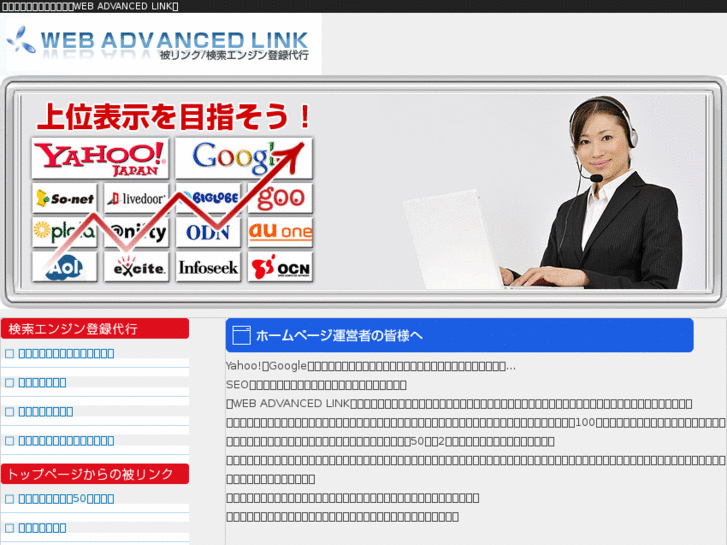Click the ODN logo tile
727x545 pixels.
208,232
